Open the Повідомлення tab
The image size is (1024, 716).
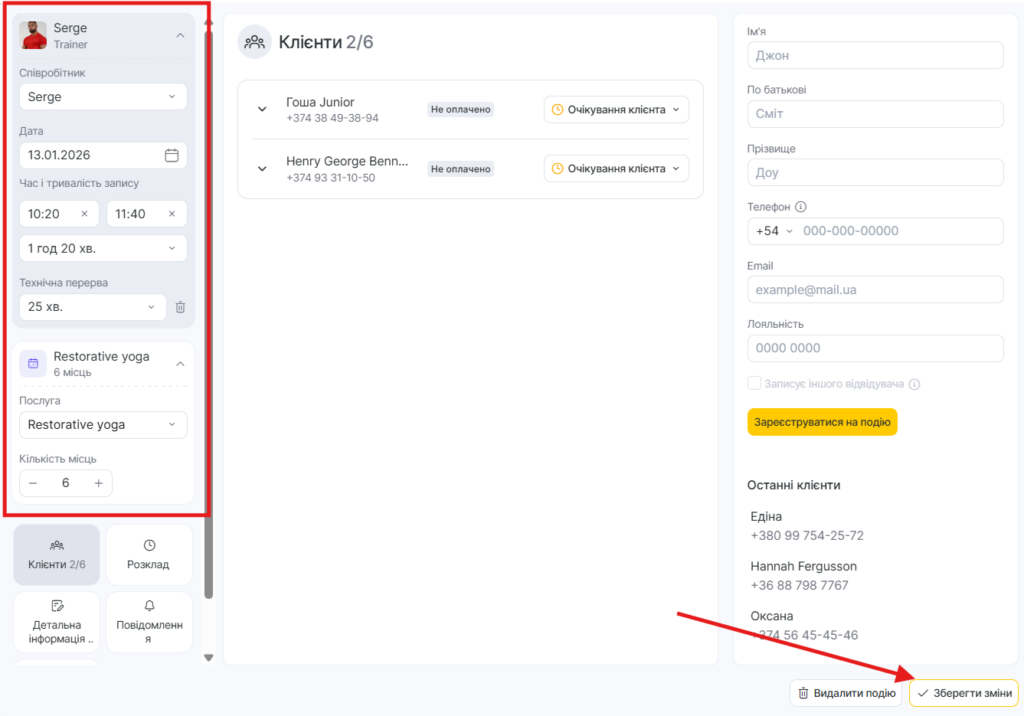149,622
